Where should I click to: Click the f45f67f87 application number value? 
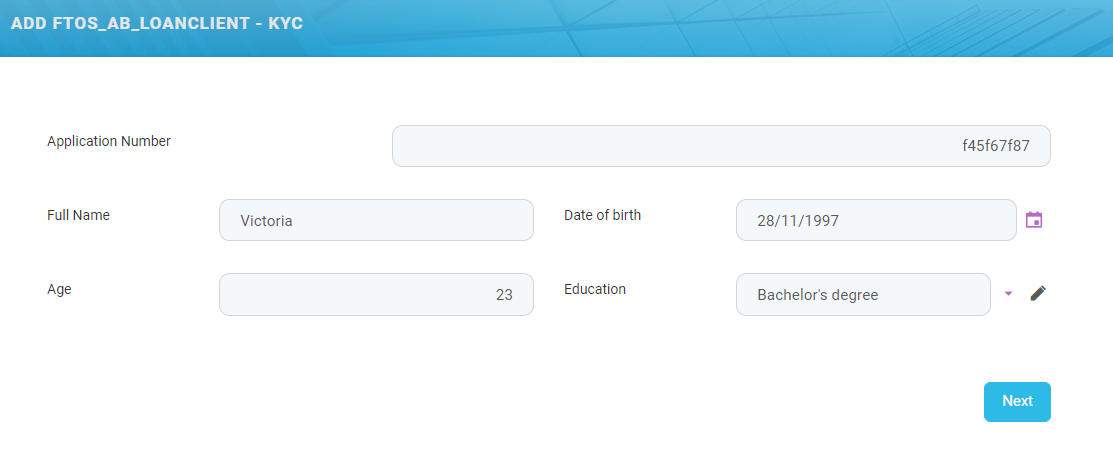pyautogui.click(x=995, y=146)
